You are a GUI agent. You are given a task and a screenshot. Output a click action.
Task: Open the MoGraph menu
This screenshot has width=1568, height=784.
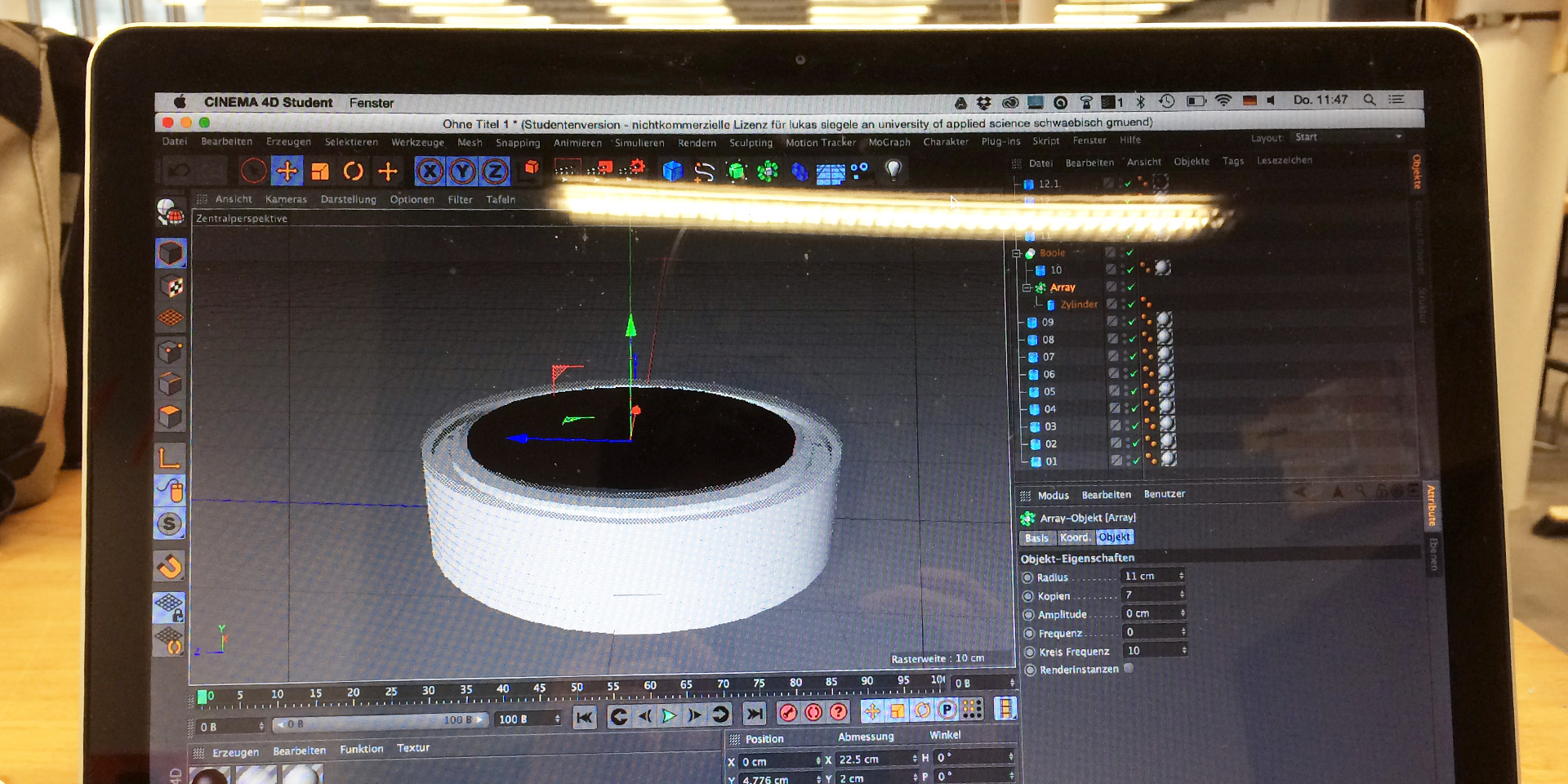[x=889, y=142]
